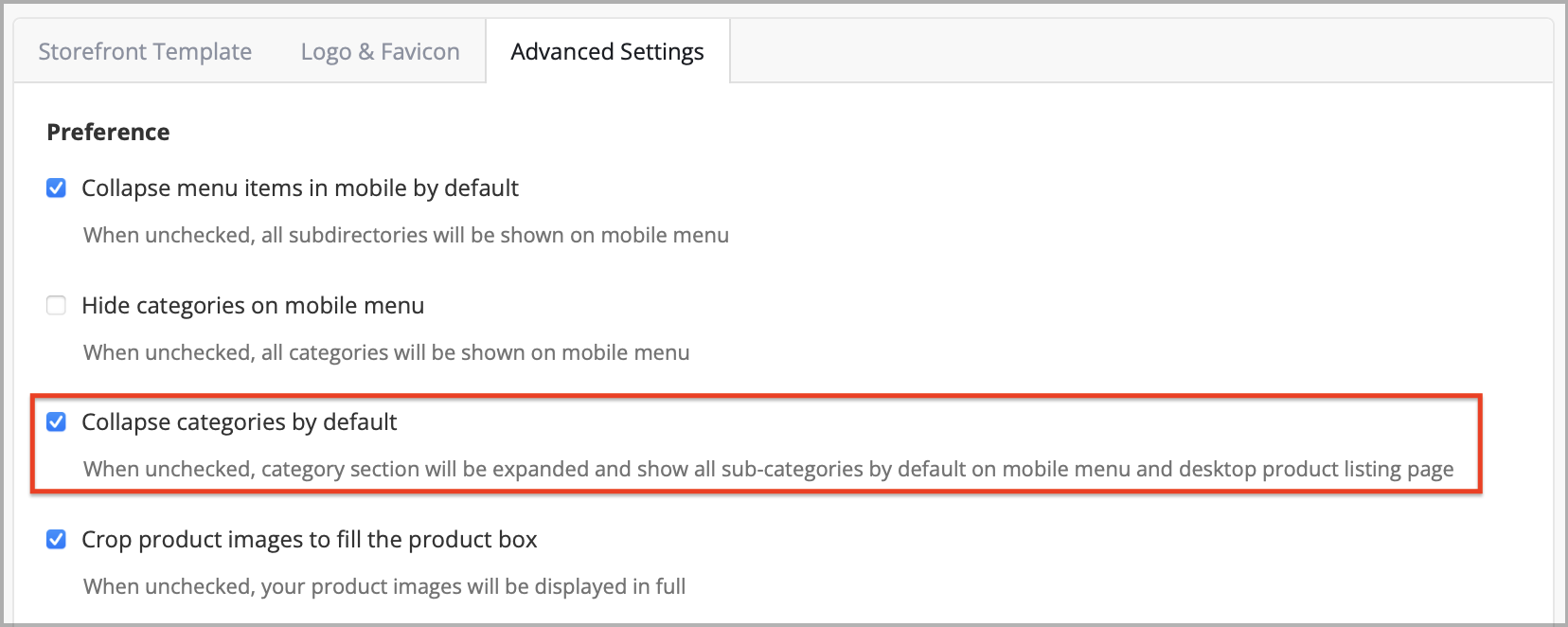Enable Hide categories on mobile menu
The width and height of the screenshot is (1568, 627).
click(57, 305)
